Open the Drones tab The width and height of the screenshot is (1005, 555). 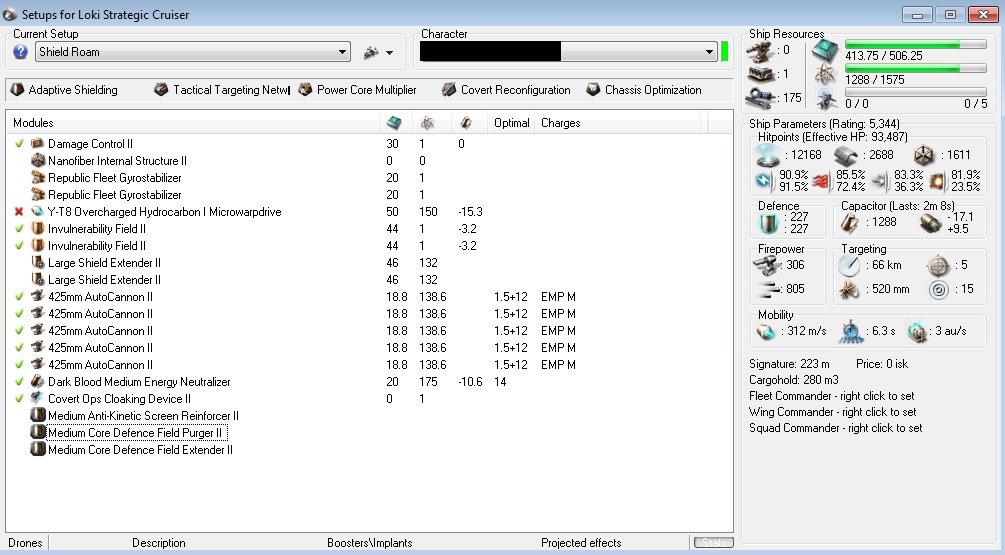point(26,543)
